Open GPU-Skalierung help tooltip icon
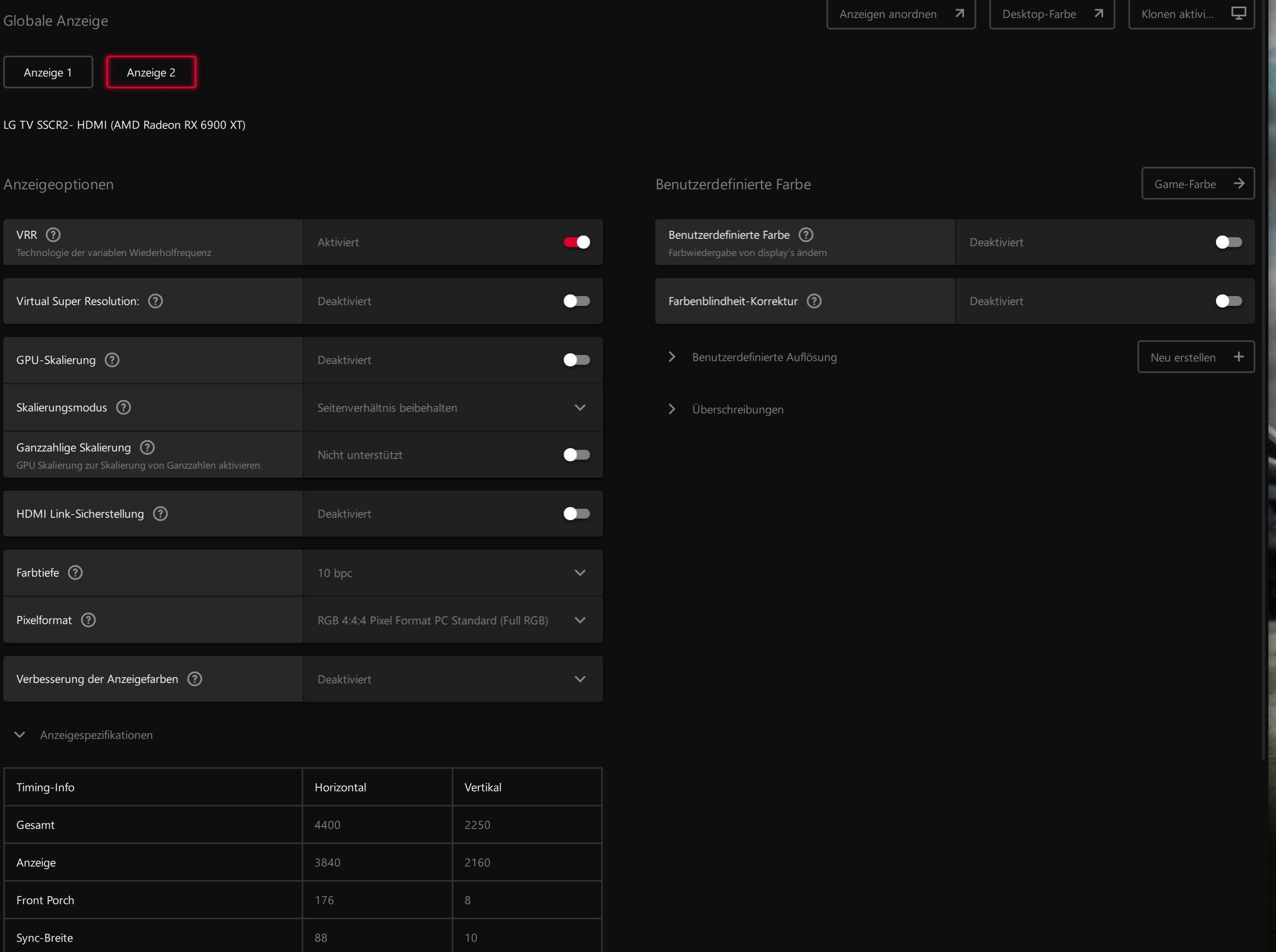 [x=112, y=360]
